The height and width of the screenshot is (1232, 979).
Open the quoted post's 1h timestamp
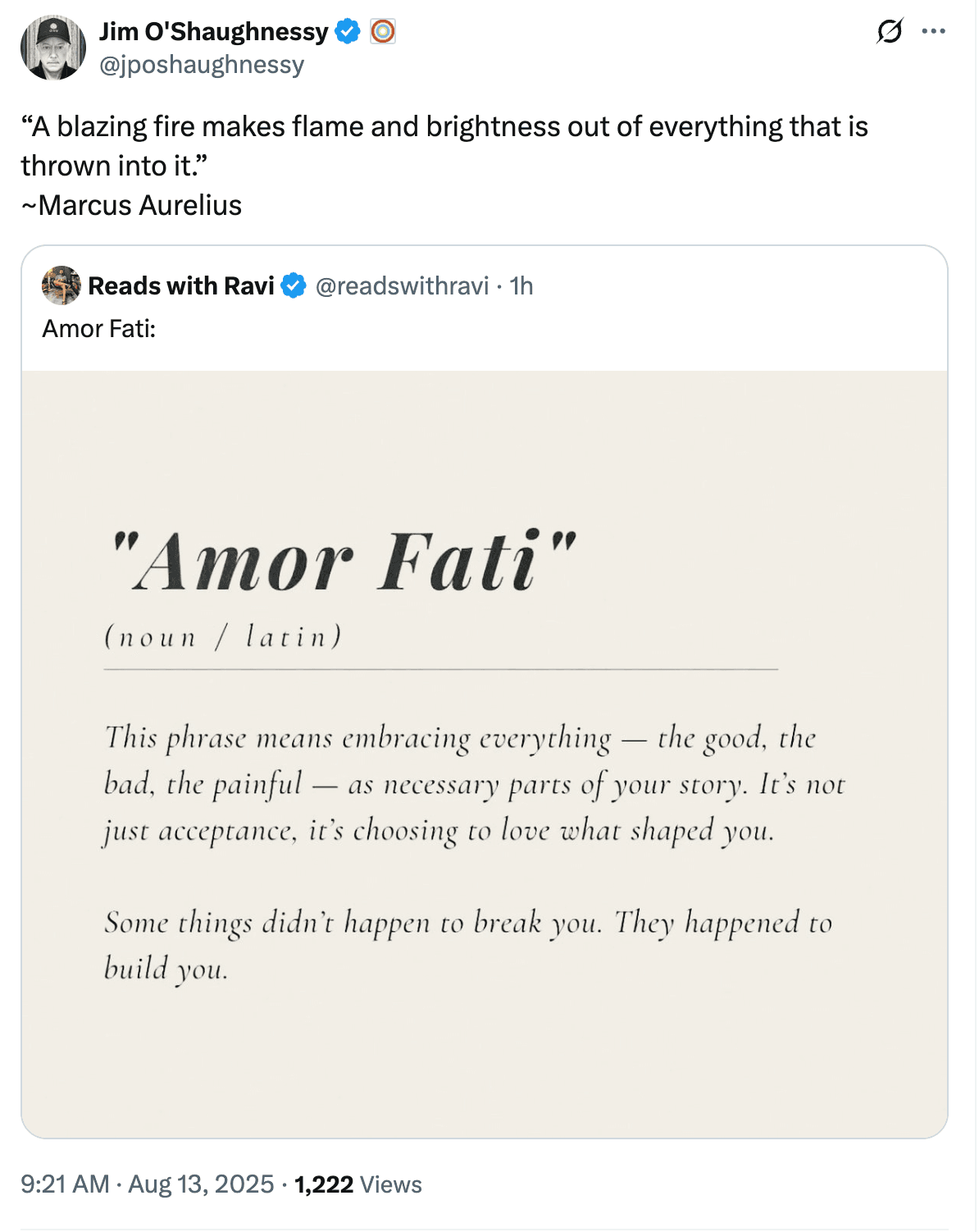pos(521,286)
